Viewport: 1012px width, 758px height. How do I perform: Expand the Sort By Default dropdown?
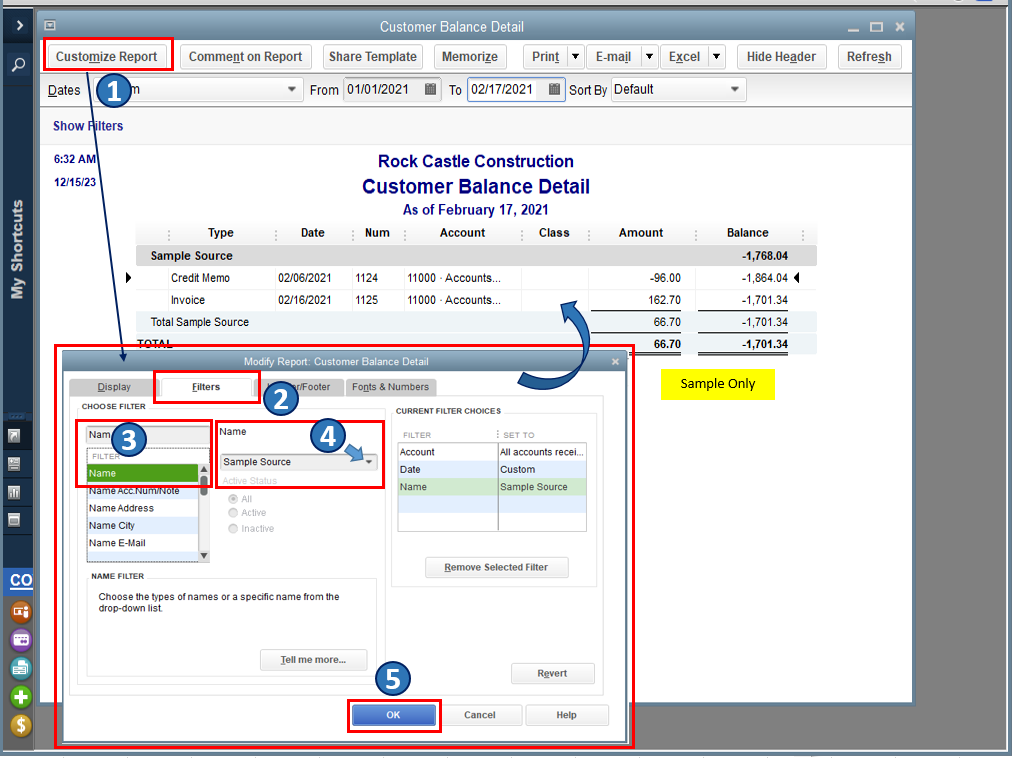pyautogui.click(x=735, y=89)
